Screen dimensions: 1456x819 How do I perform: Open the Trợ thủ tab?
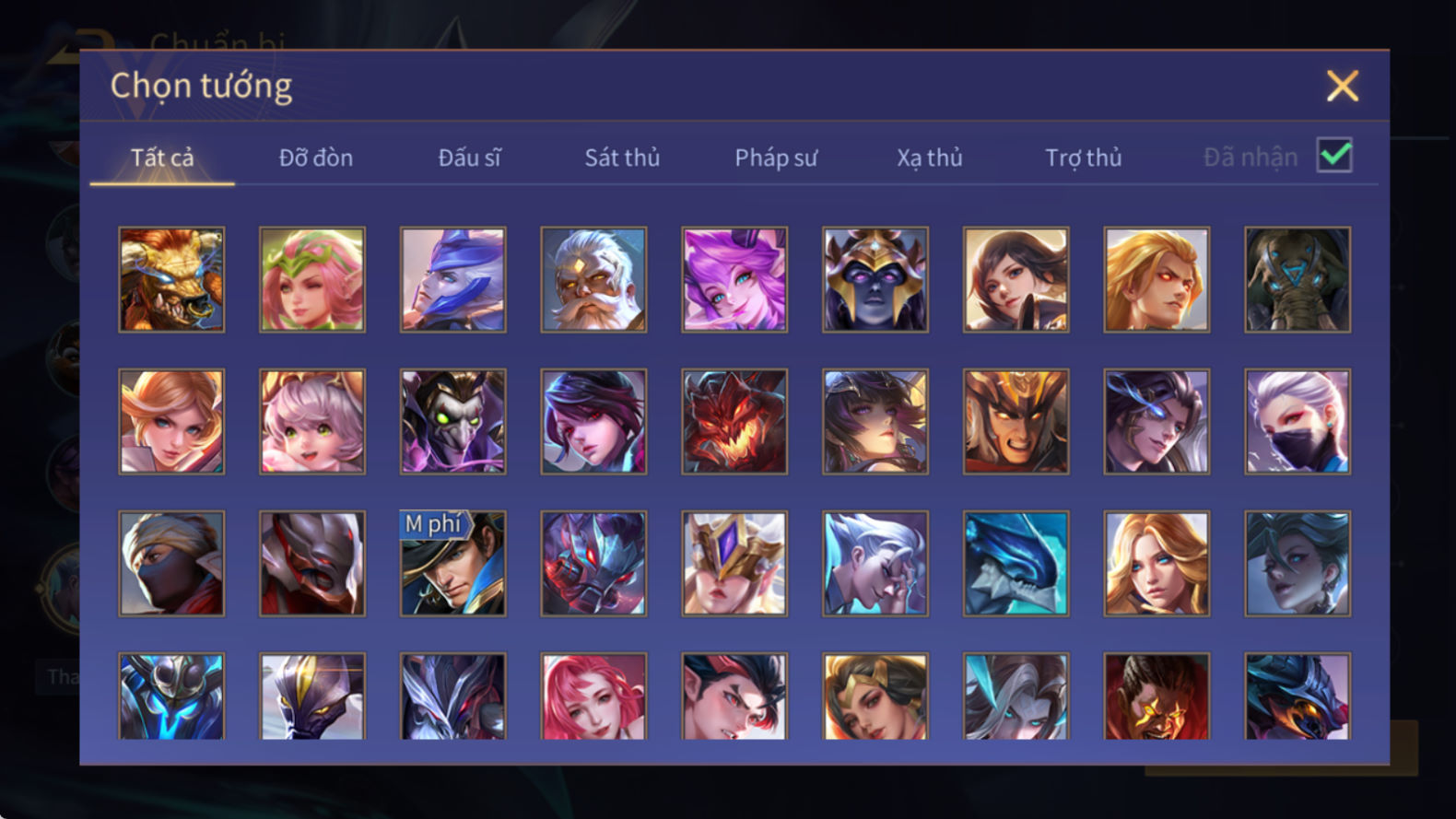click(1084, 158)
